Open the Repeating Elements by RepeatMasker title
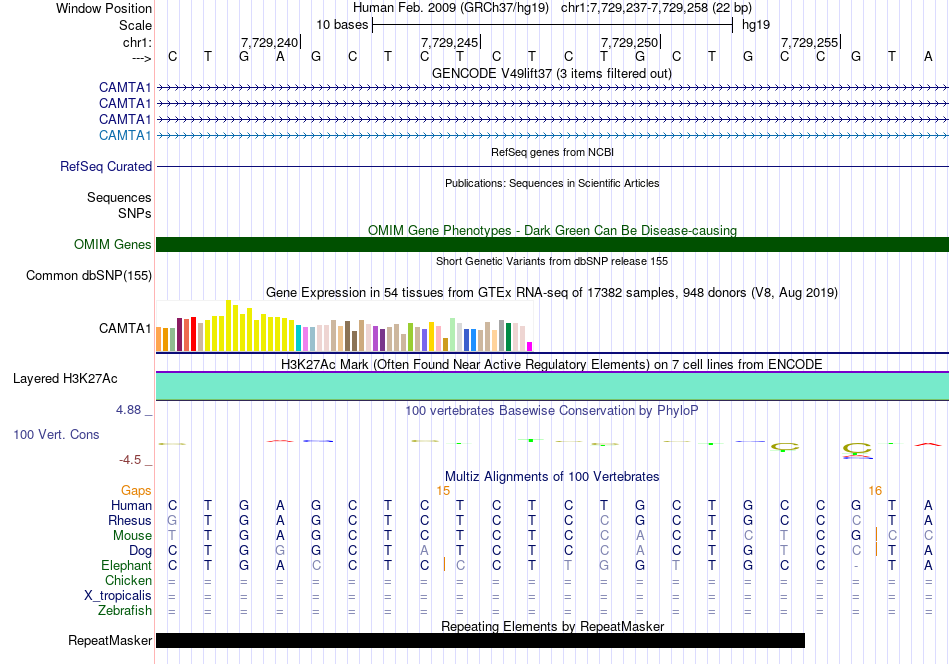Screen dimensions: 950x664 coord(552,626)
